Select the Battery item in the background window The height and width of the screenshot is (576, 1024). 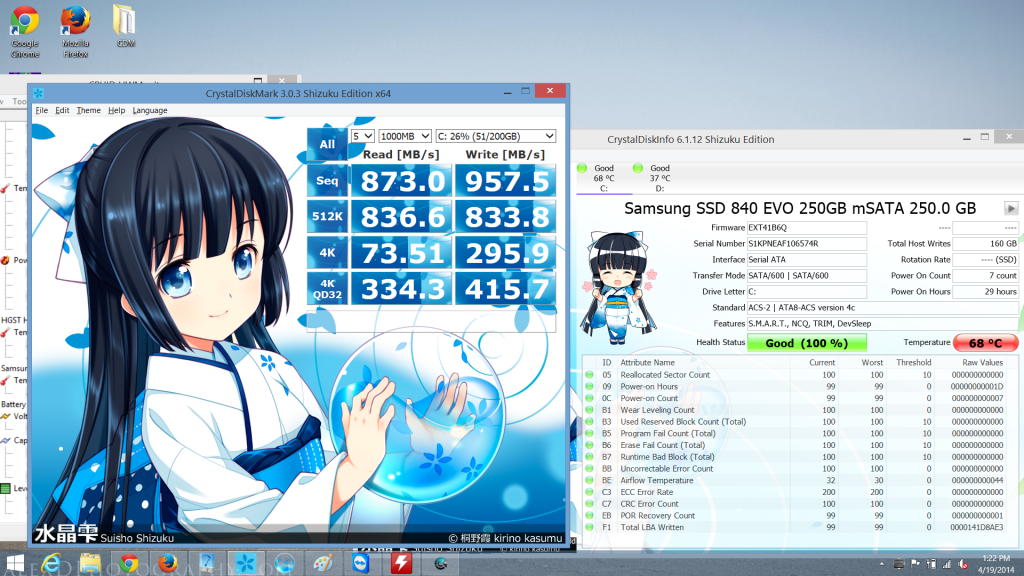(13, 404)
